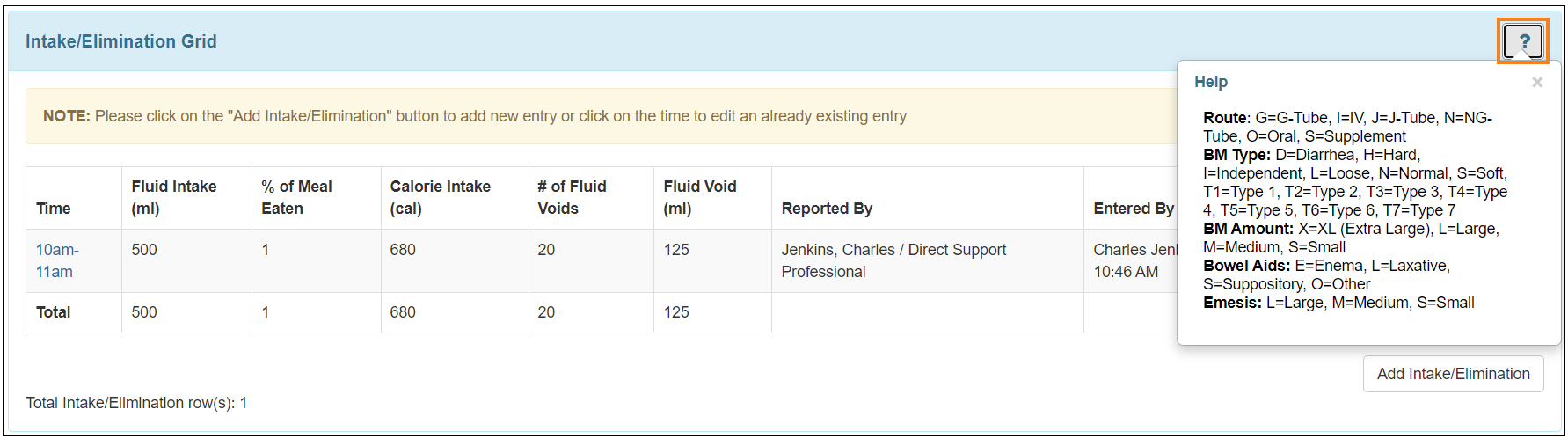1568x439 pixels.
Task: Close the Help popover
Action: (x=1536, y=82)
